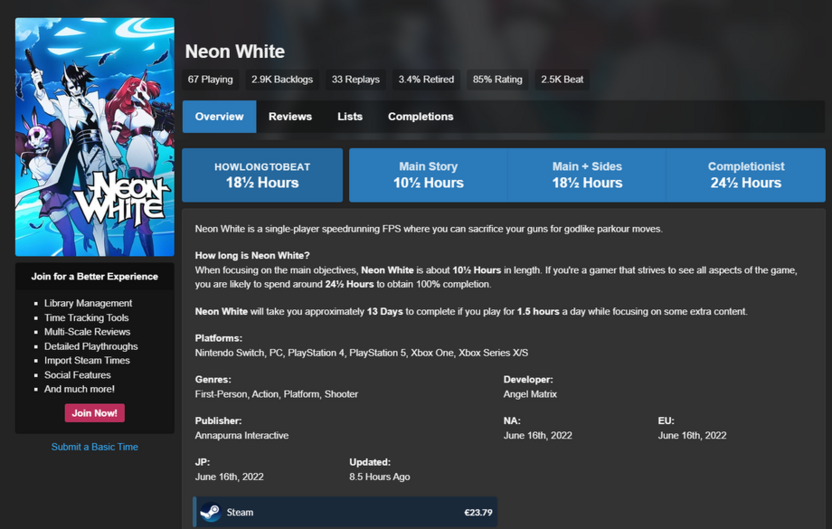Switch to the Overview tab

pos(219,117)
